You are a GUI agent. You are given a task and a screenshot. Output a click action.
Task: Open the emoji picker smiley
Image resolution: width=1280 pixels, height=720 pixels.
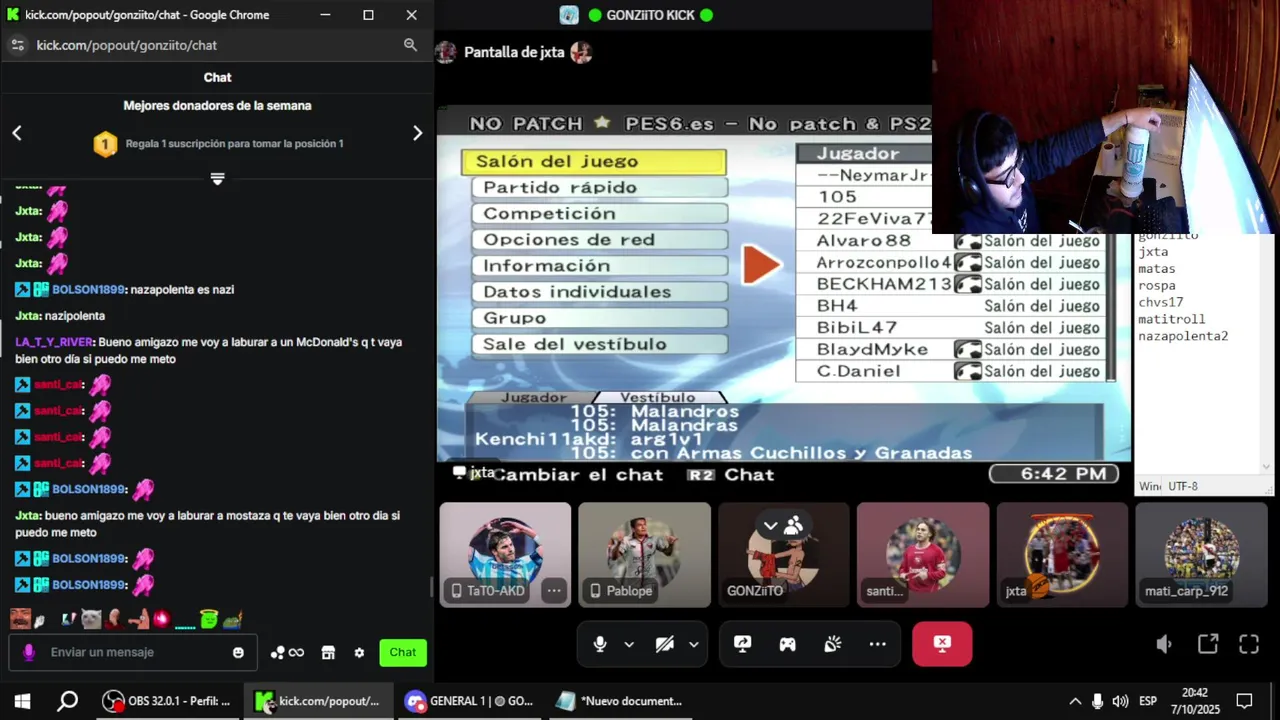pos(238,653)
